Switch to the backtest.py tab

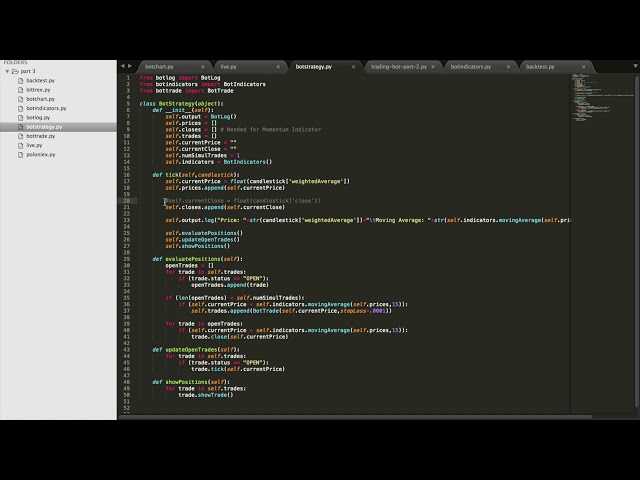coord(540,67)
